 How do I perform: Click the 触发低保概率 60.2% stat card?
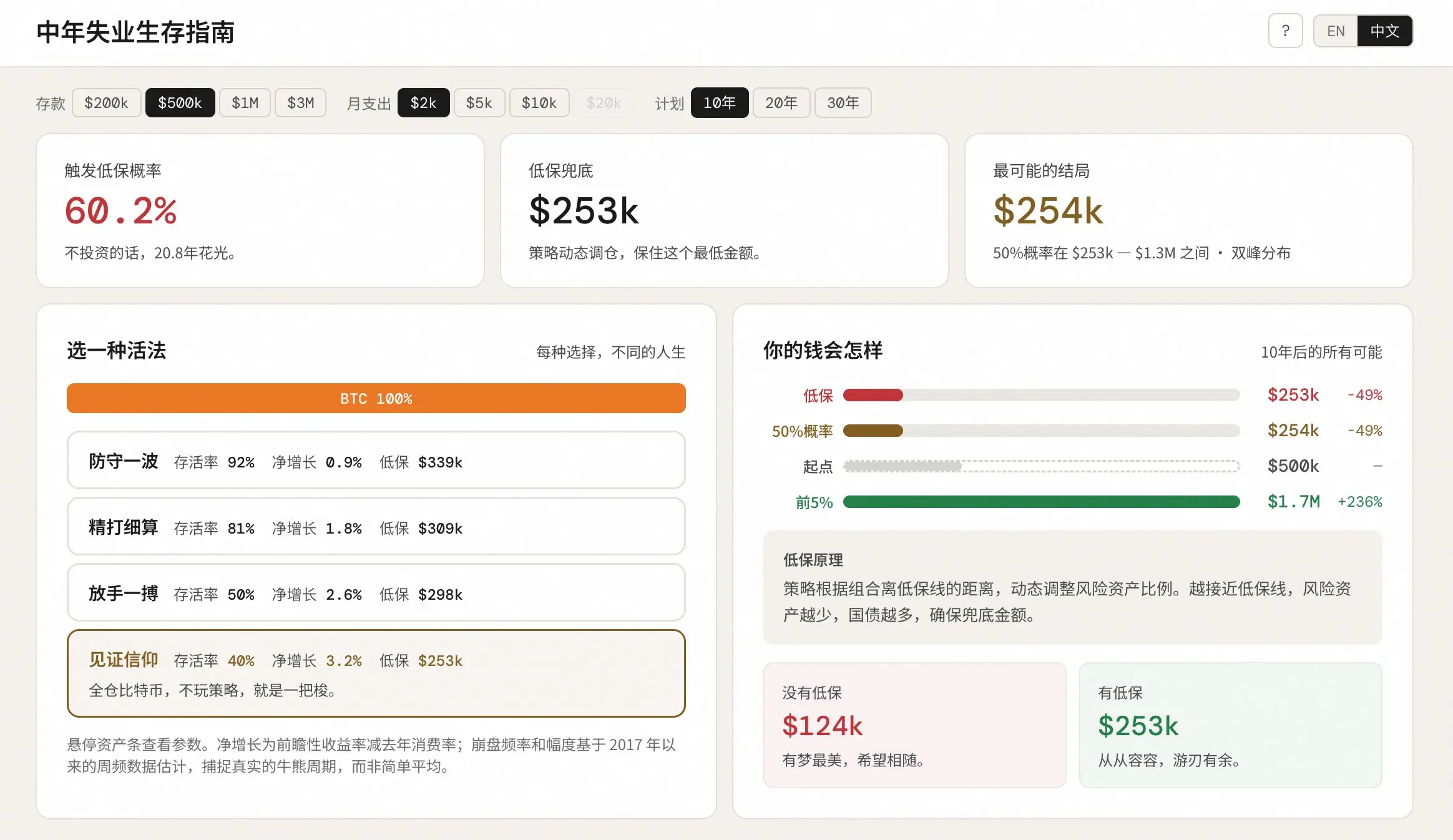pos(260,210)
